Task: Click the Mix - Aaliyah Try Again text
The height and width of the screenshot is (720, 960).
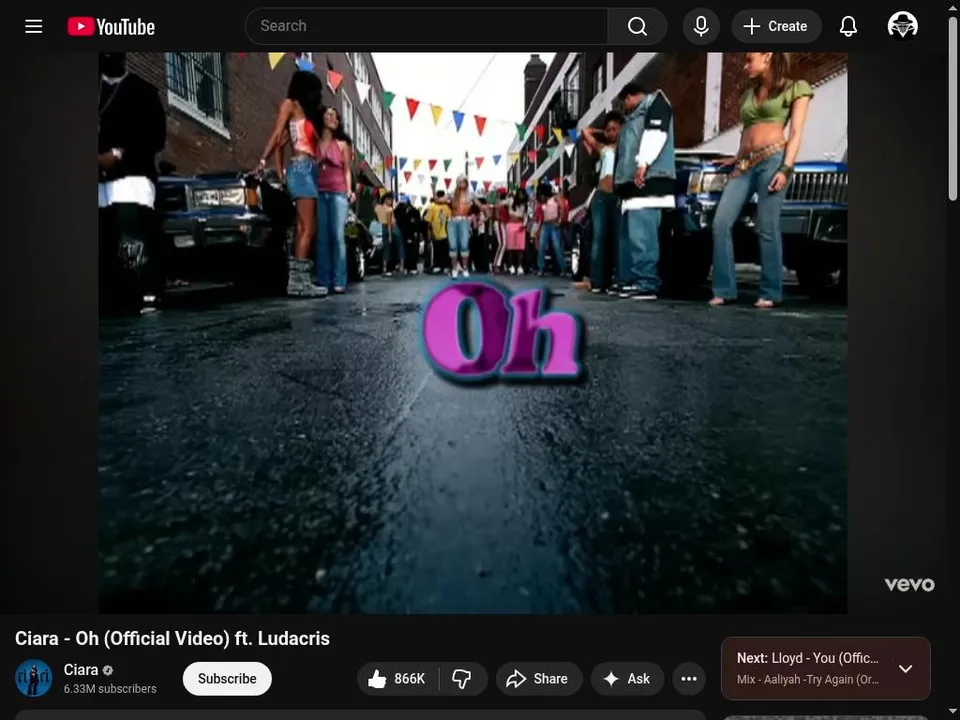Action: [808, 680]
